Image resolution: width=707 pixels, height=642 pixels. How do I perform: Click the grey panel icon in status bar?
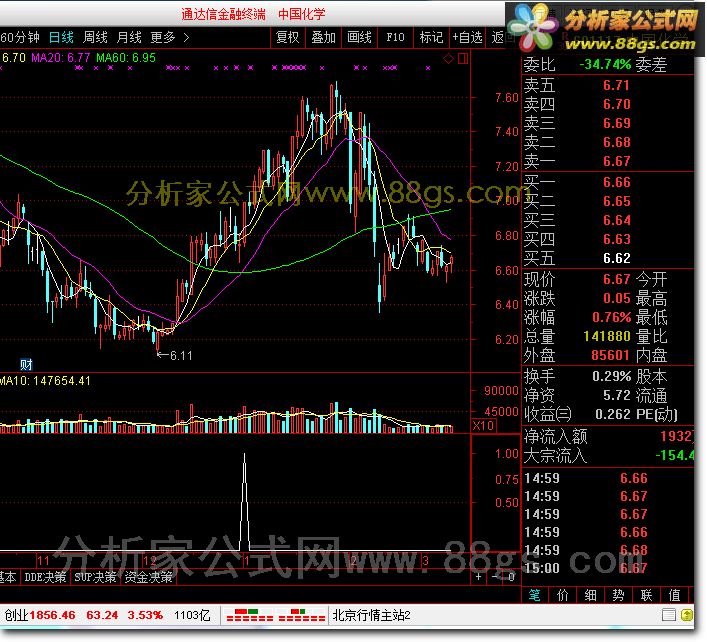(669, 614)
